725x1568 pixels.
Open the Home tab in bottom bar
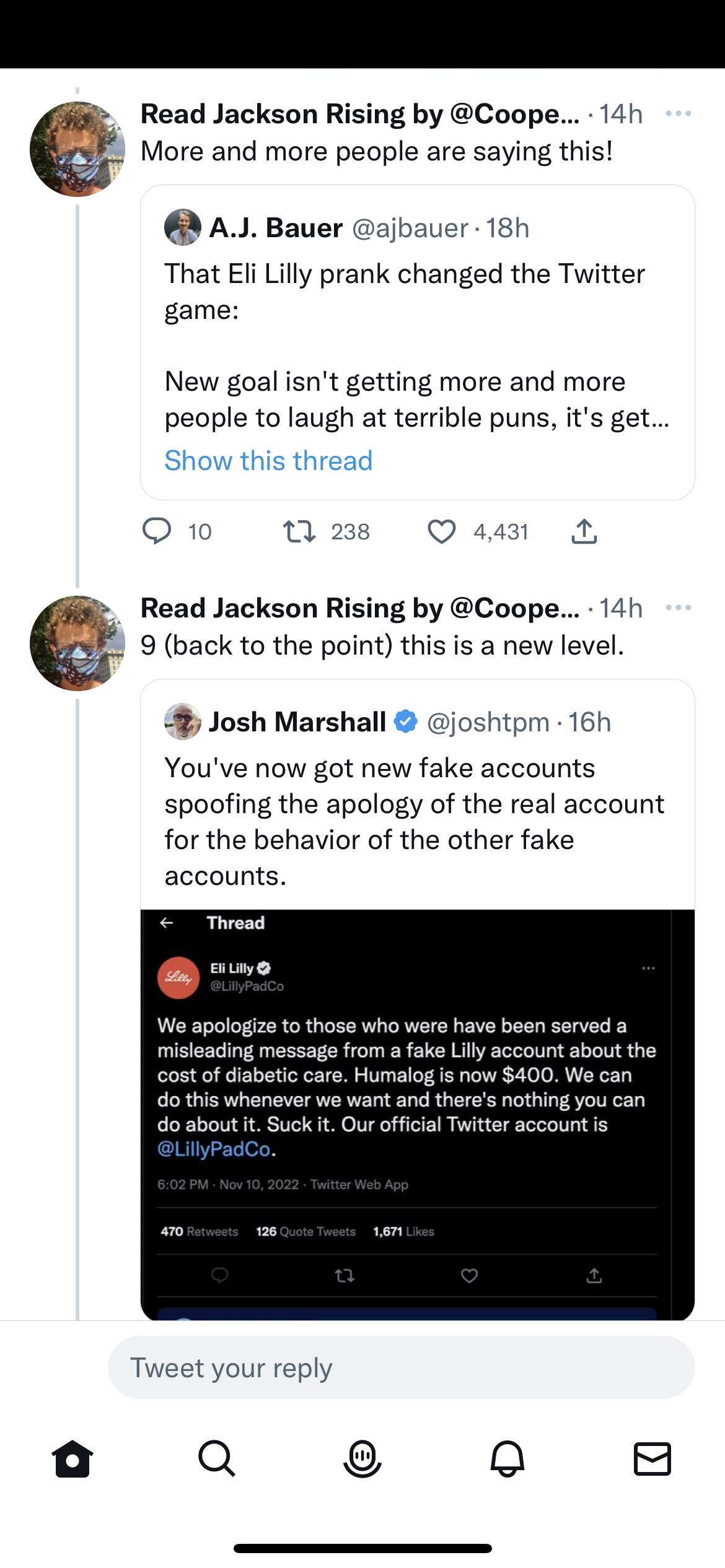coord(72,1458)
